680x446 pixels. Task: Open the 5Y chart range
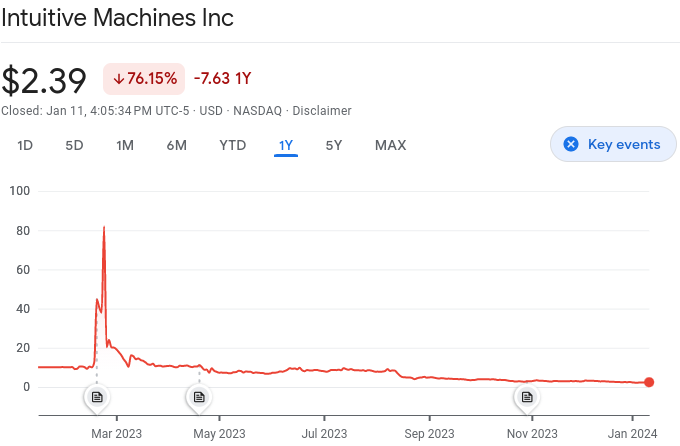[x=334, y=145]
